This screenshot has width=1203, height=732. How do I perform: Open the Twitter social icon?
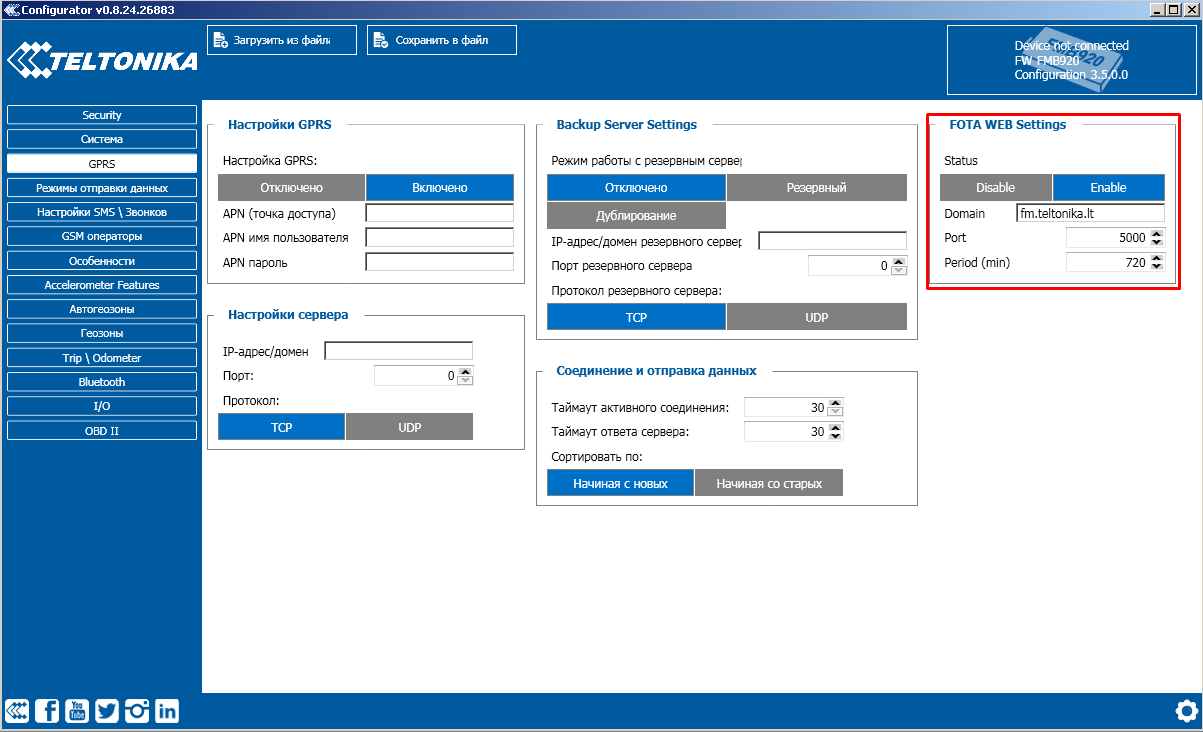coord(107,711)
